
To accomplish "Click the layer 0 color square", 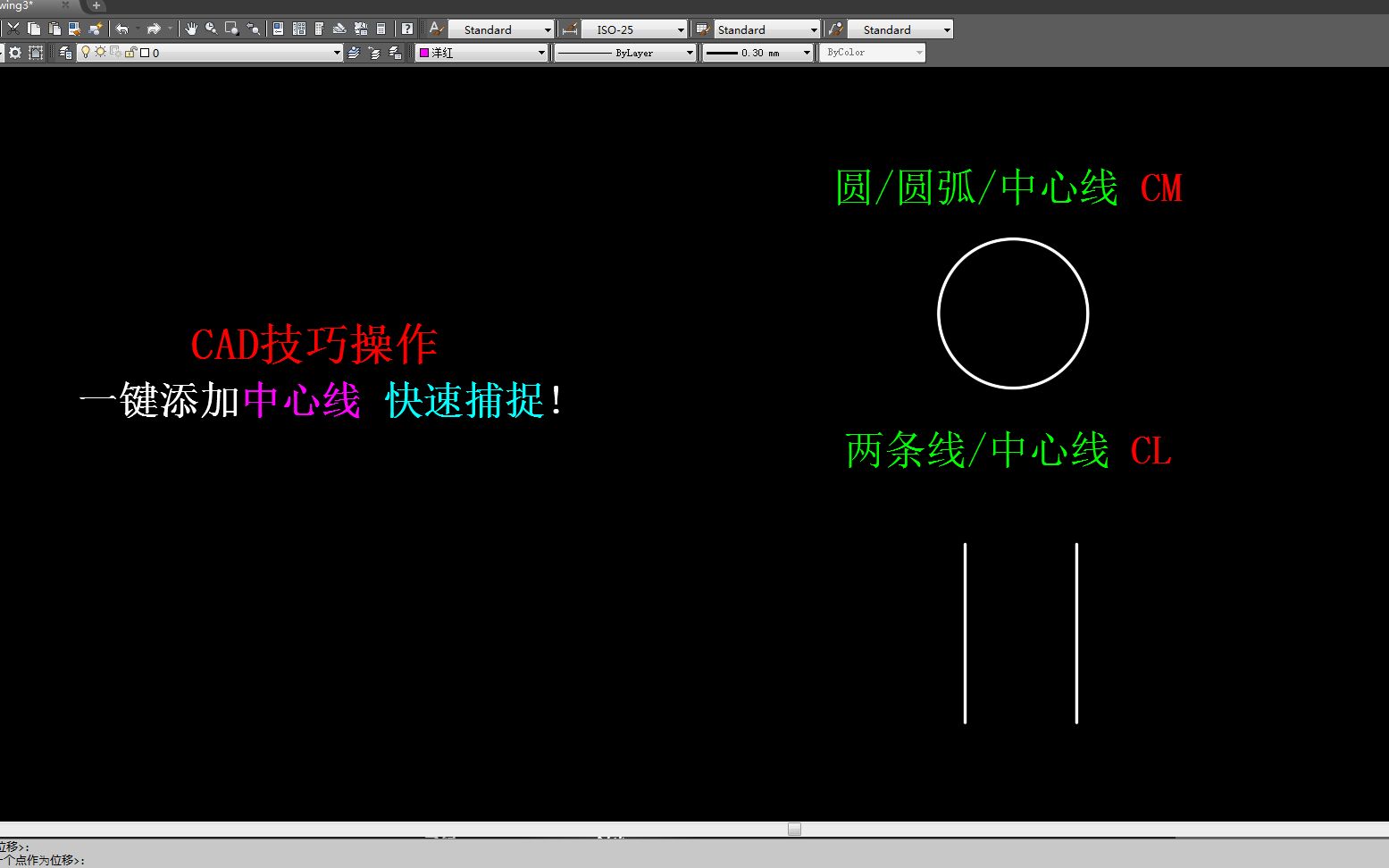I will pos(145,53).
